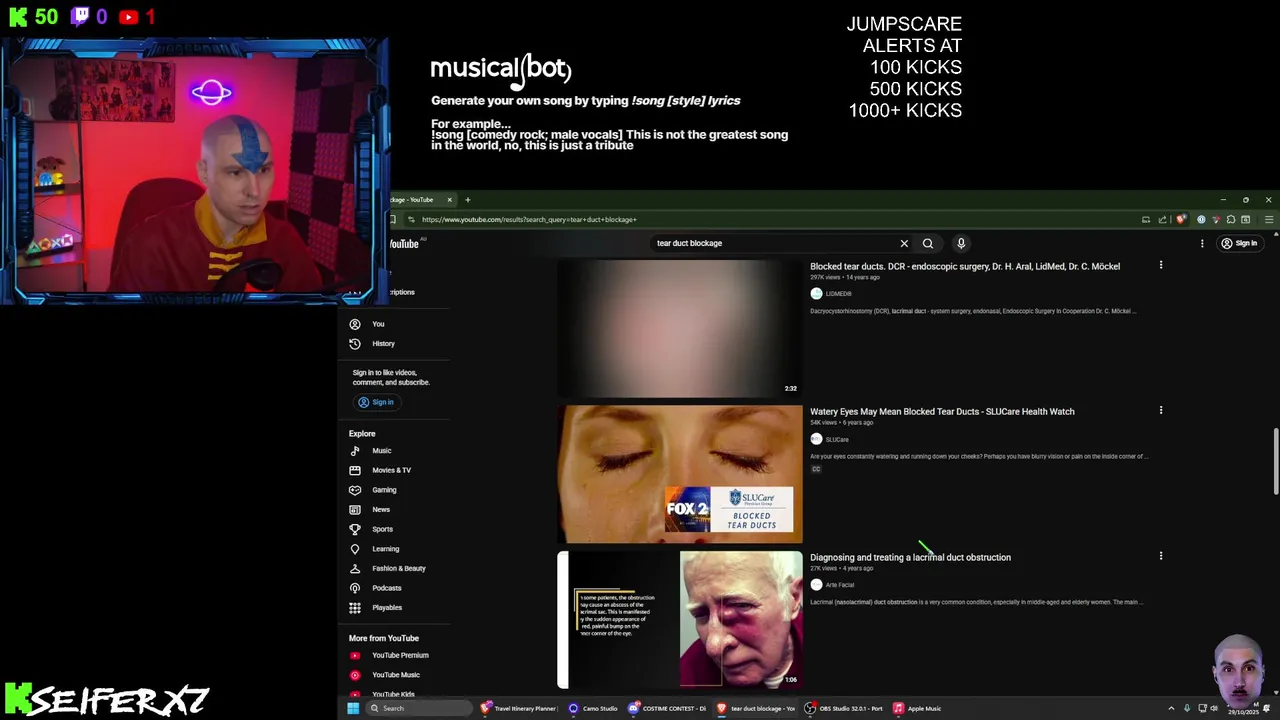Click the page scrollbar thumb

click(x=1275, y=461)
